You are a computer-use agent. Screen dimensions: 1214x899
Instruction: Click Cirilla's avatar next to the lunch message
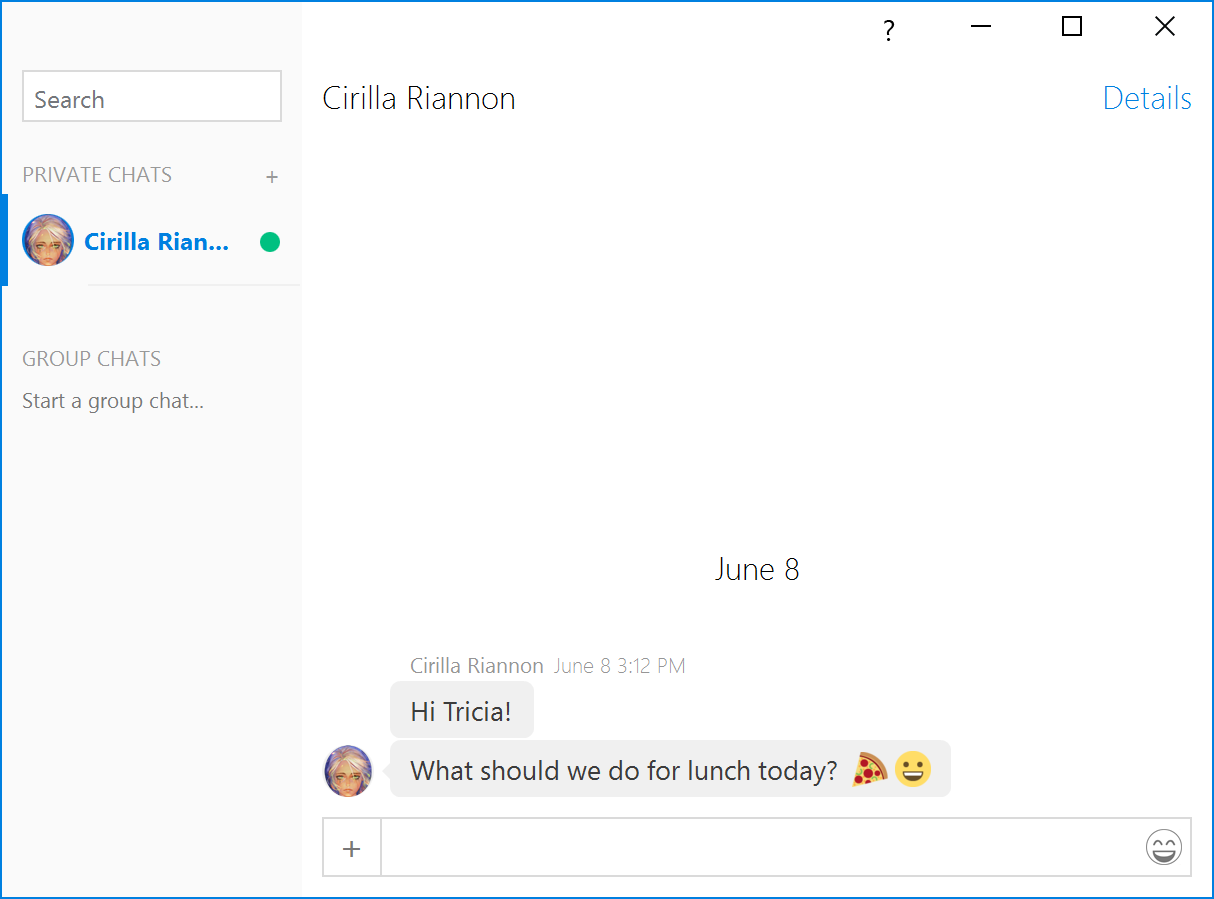click(348, 771)
